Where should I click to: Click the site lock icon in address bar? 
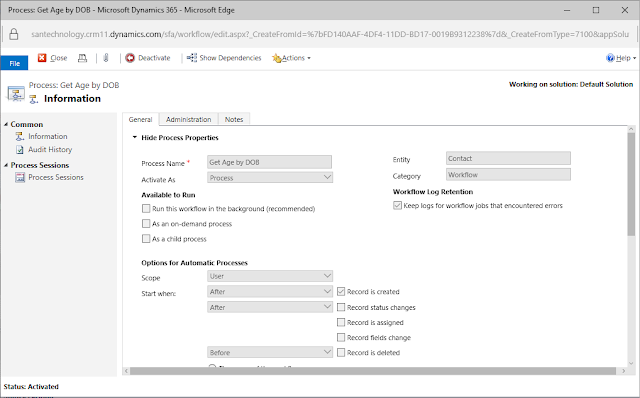click(x=14, y=34)
